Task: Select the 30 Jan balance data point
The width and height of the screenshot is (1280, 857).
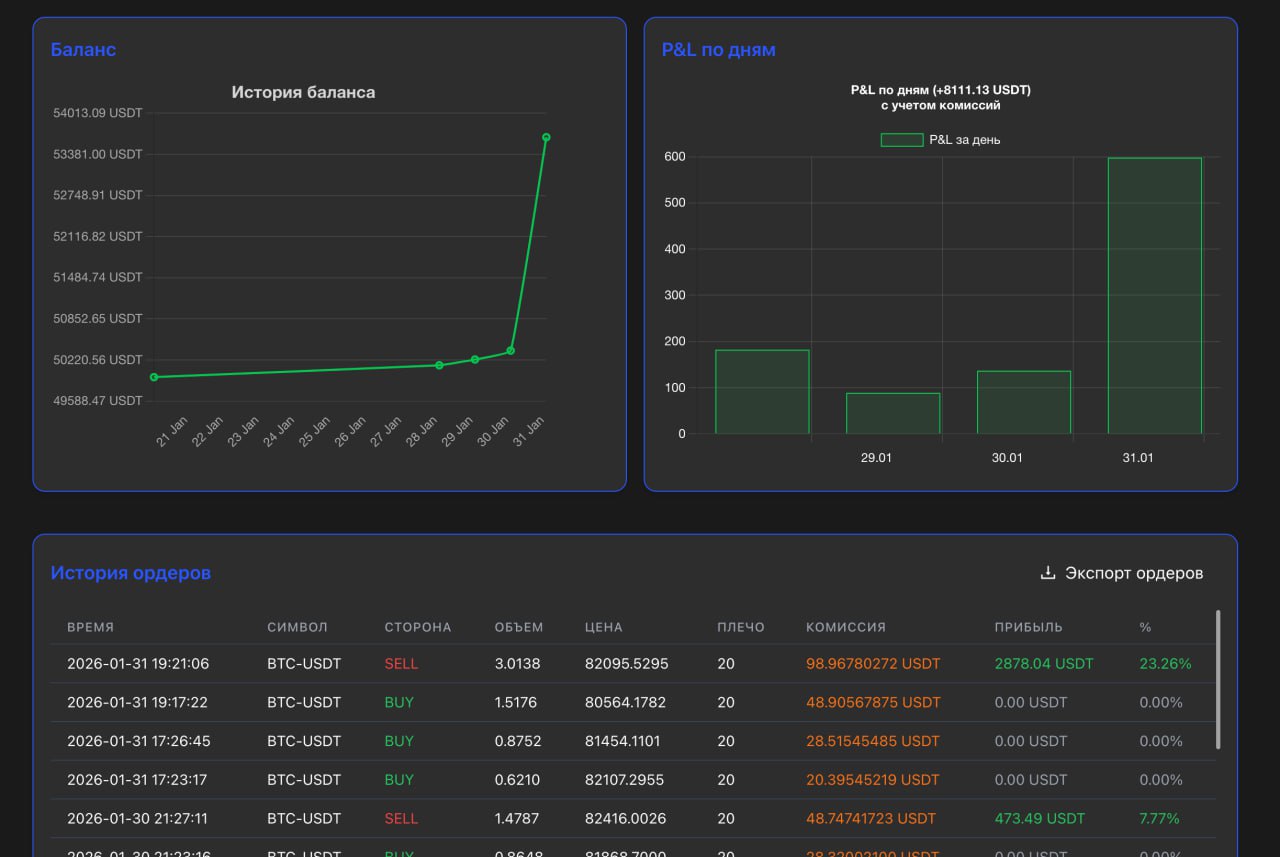Action: pyautogui.click(x=511, y=351)
